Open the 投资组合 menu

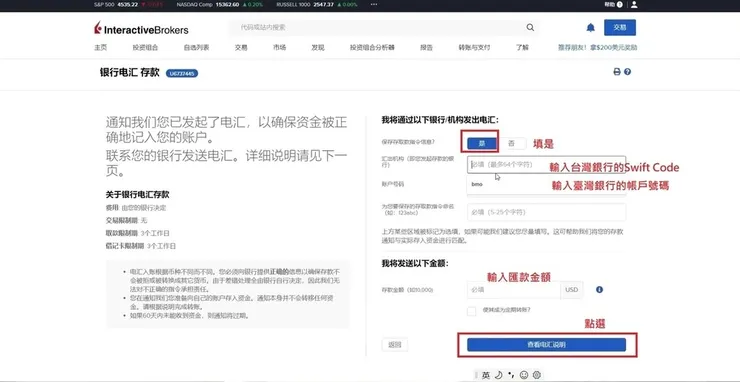[145, 48]
